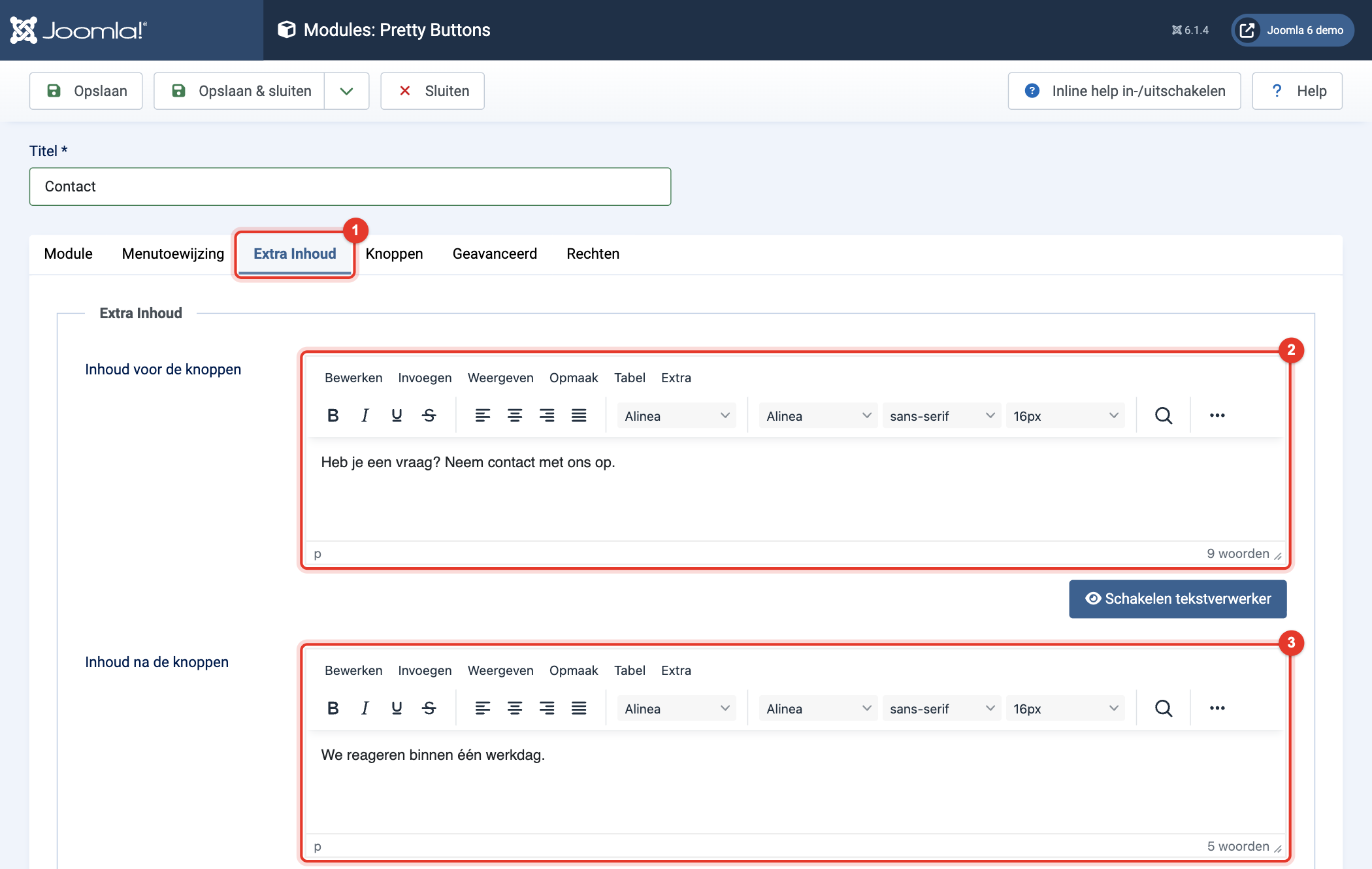Show more toolbar options in first editor
Viewport: 1372px width, 869px height.
point(1217,416)
